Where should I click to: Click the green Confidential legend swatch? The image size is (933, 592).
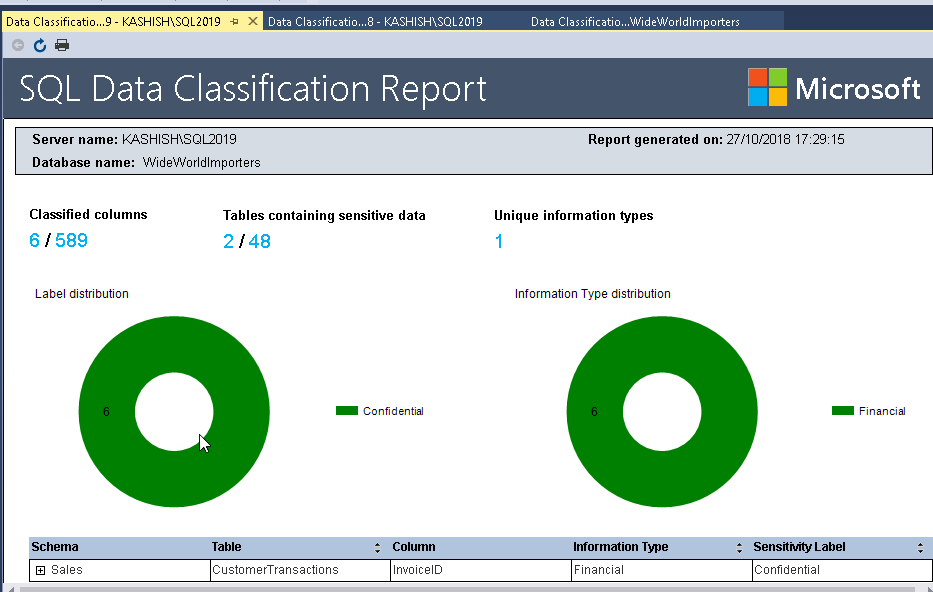(x=347, y=411)
